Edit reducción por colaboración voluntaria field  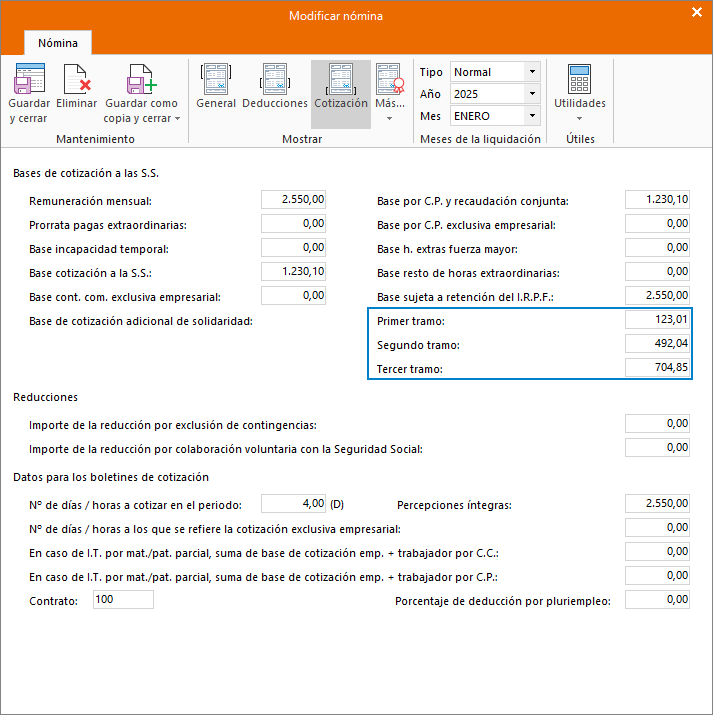tap(657, 447)
